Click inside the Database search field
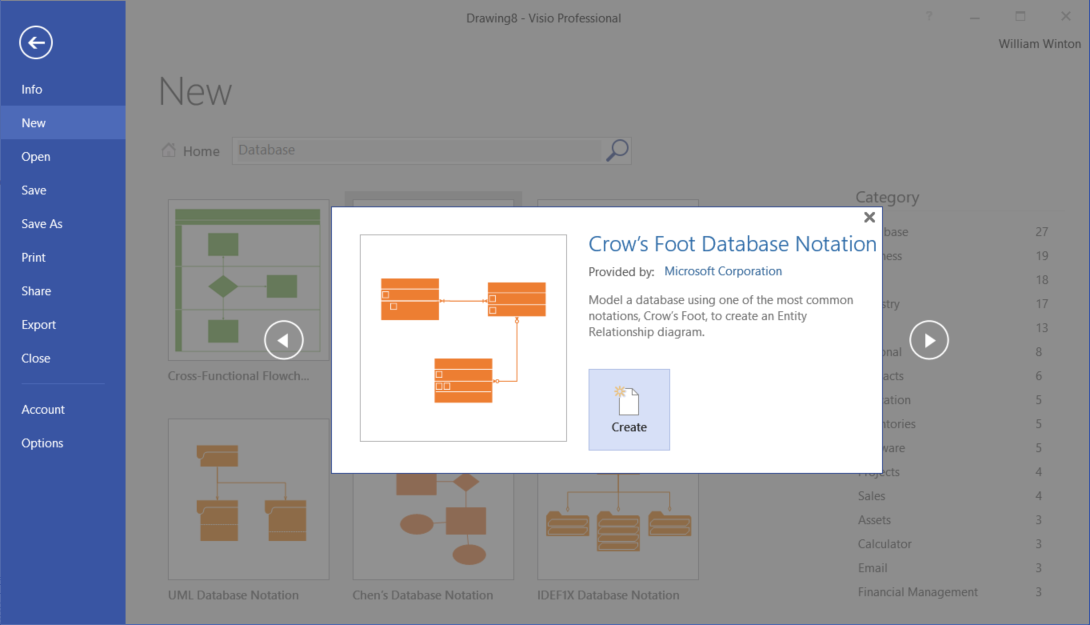 [400, 150]
